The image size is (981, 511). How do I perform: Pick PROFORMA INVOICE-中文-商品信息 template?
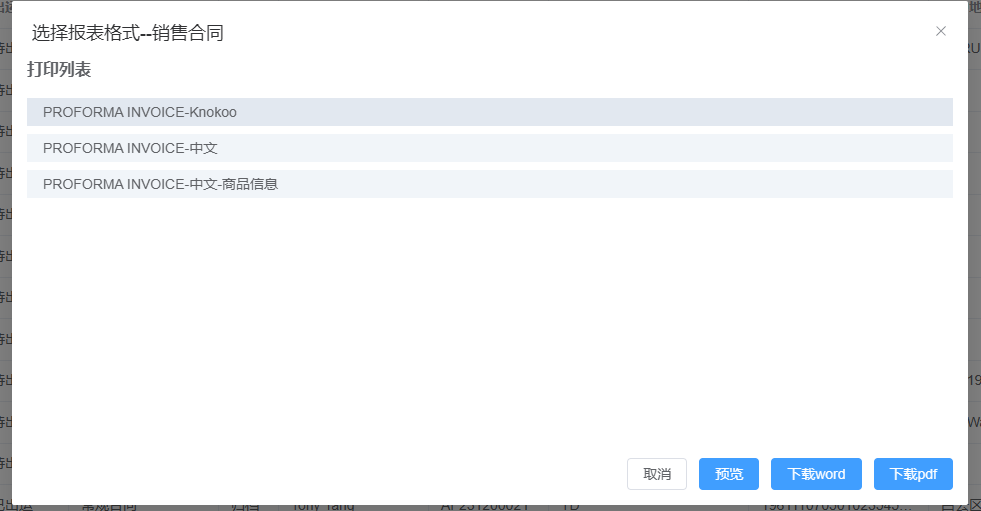490,184
